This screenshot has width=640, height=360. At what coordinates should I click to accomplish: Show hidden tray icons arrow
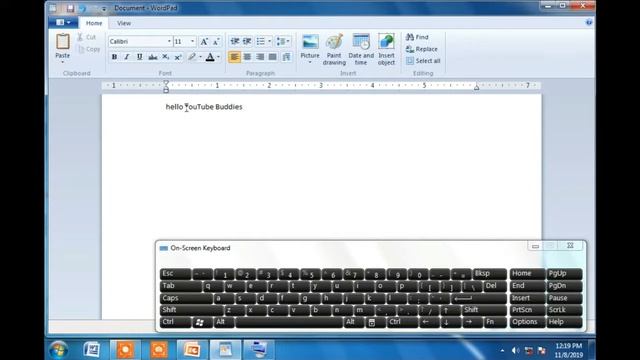point(502,350)
